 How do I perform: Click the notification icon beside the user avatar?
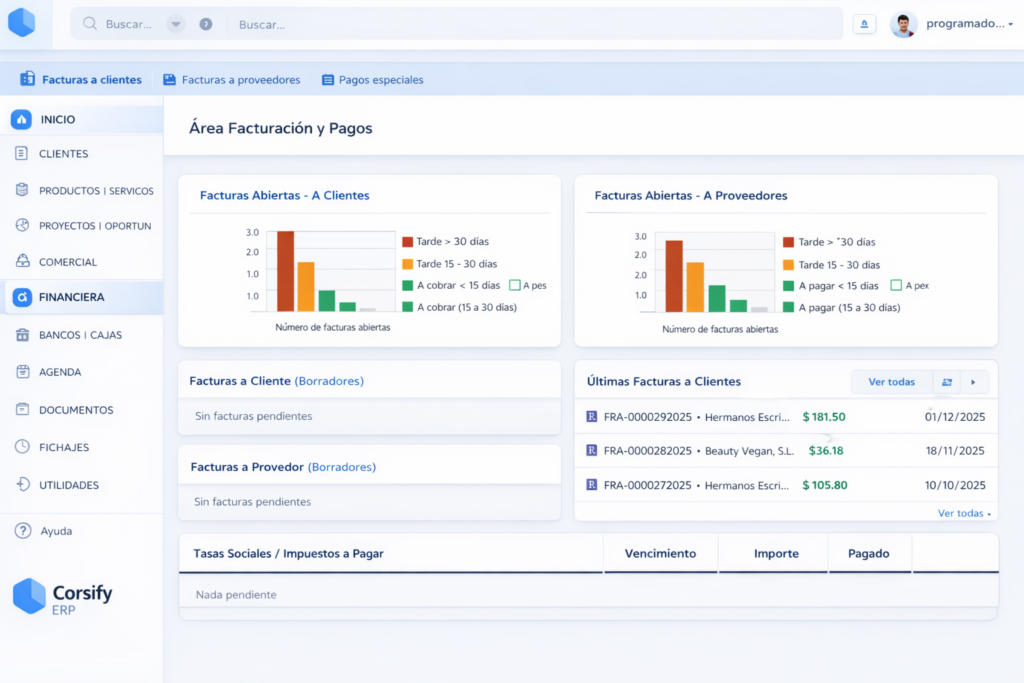point(864,25)
